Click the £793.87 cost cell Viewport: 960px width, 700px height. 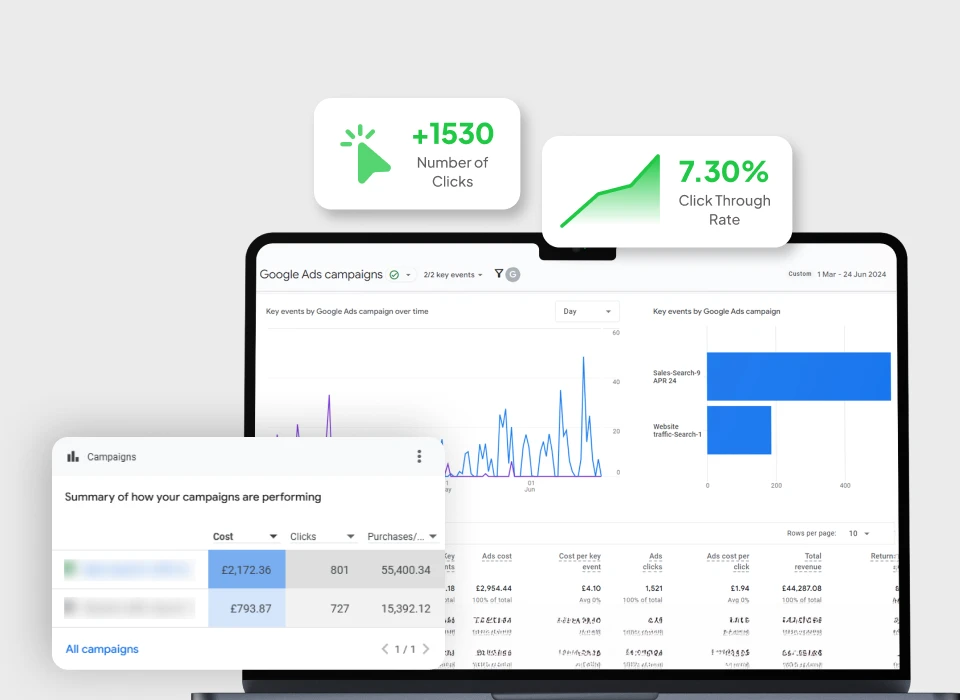pyautogui.click(x=247, y=608)
